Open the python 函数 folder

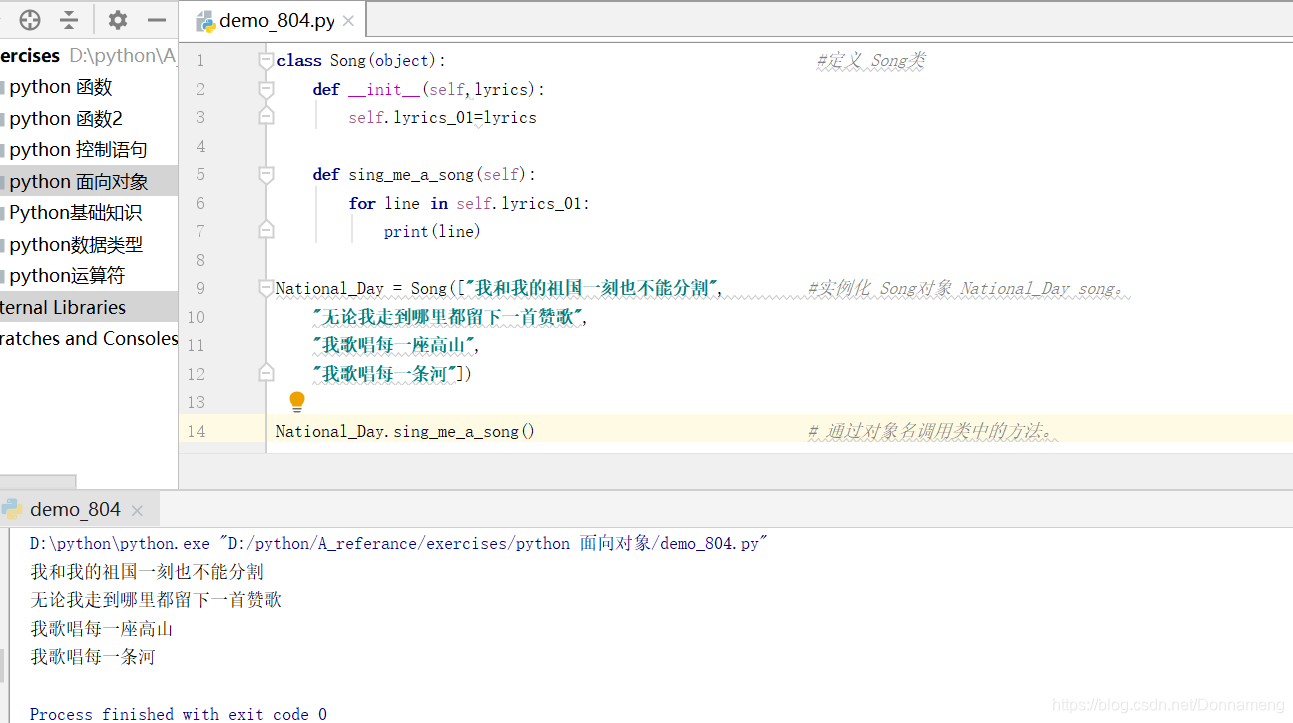pyautogui.click(x=61, y=87)
